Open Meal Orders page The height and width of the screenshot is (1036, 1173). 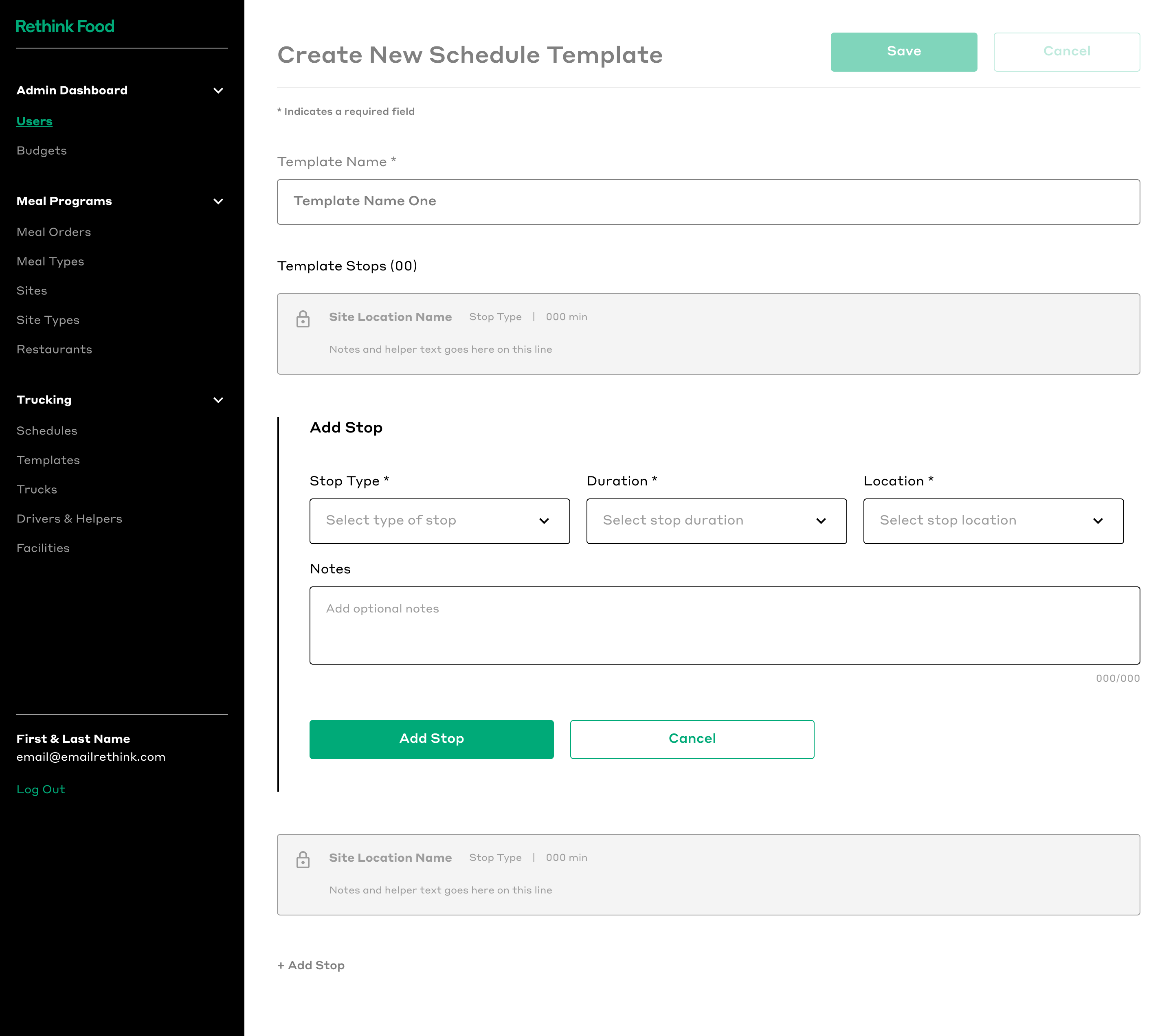point(54,232)
